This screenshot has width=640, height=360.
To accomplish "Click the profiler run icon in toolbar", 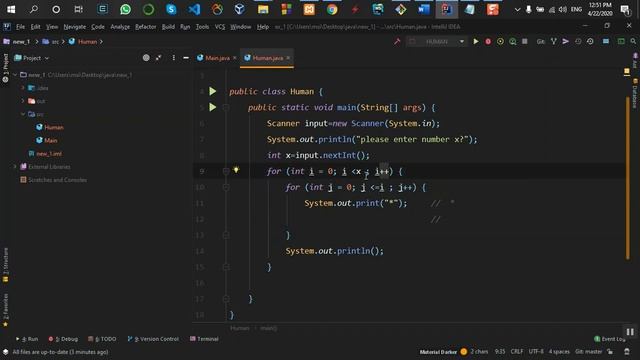I will [x=512, y=42].
